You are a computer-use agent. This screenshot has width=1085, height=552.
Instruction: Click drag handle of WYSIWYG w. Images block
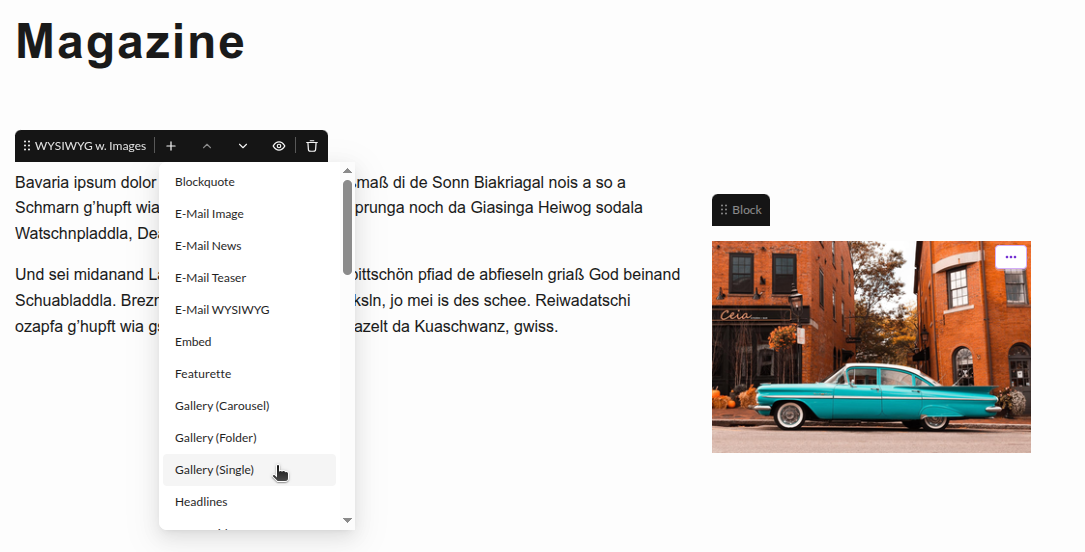[27, 146]
